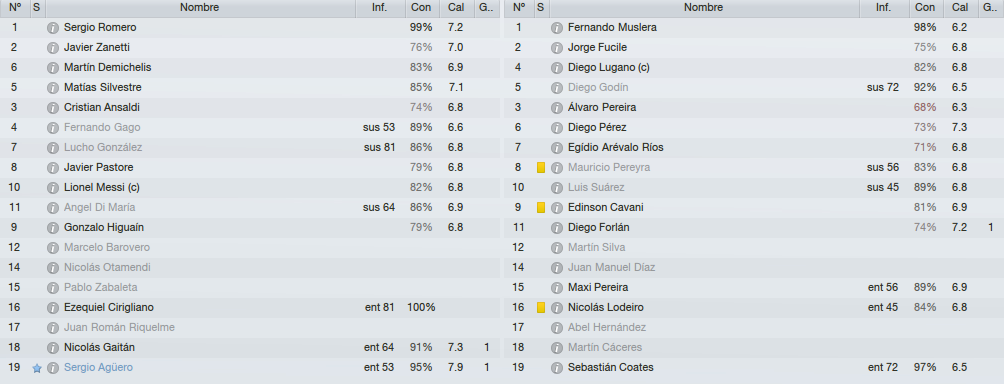
Task: Open Sergio Agüero player link
Action: click(x=98, y=367)
